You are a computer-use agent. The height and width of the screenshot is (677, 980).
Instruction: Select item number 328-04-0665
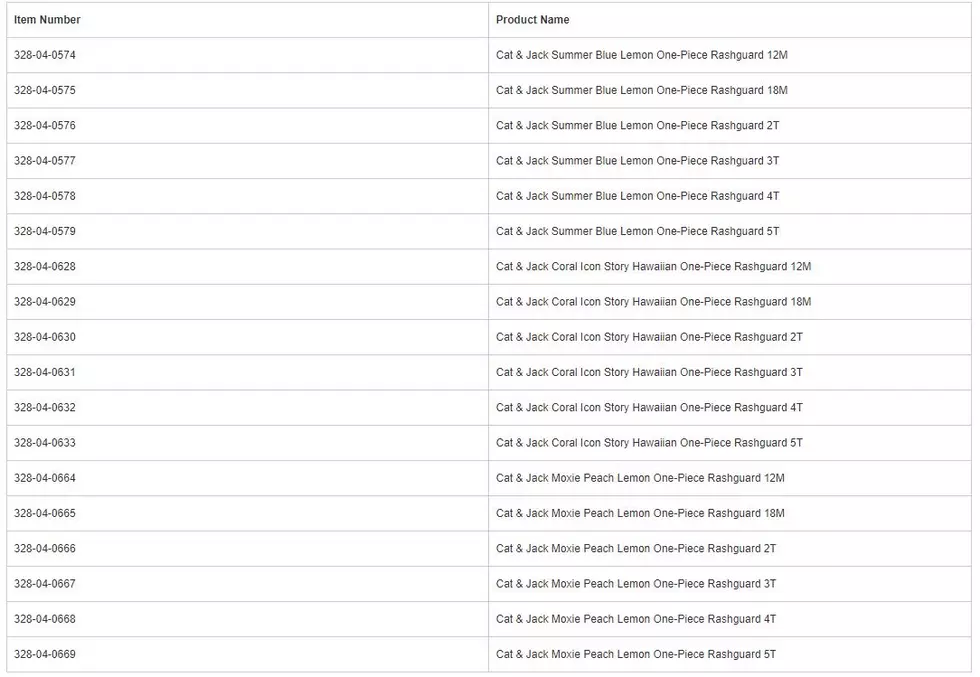pyautogui.click(x=44, y=513)
